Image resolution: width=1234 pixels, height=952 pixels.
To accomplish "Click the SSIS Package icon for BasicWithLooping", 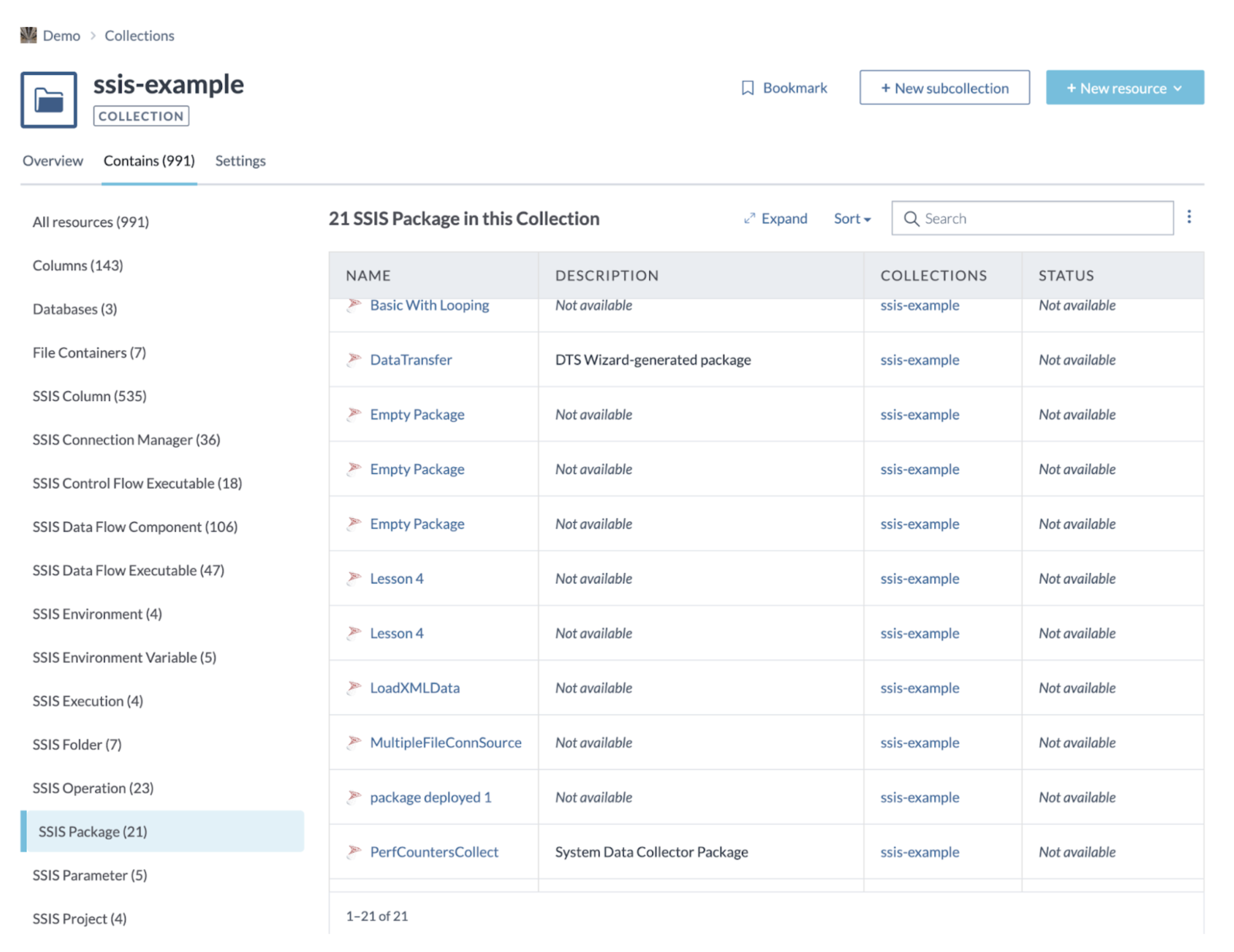I will (x=354, y=305).
